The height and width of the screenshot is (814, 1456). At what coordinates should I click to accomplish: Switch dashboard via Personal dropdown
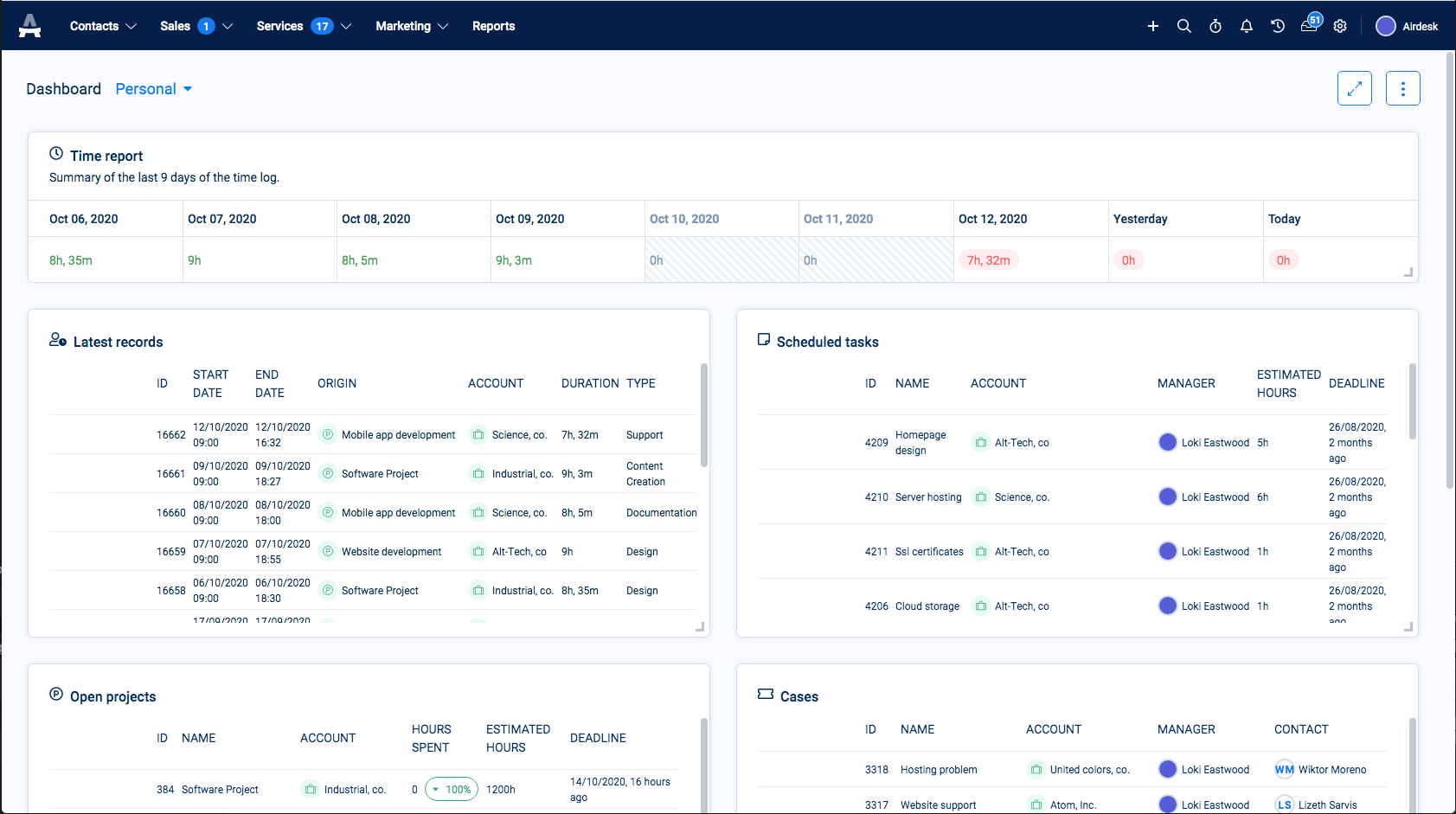coord(153,89)
